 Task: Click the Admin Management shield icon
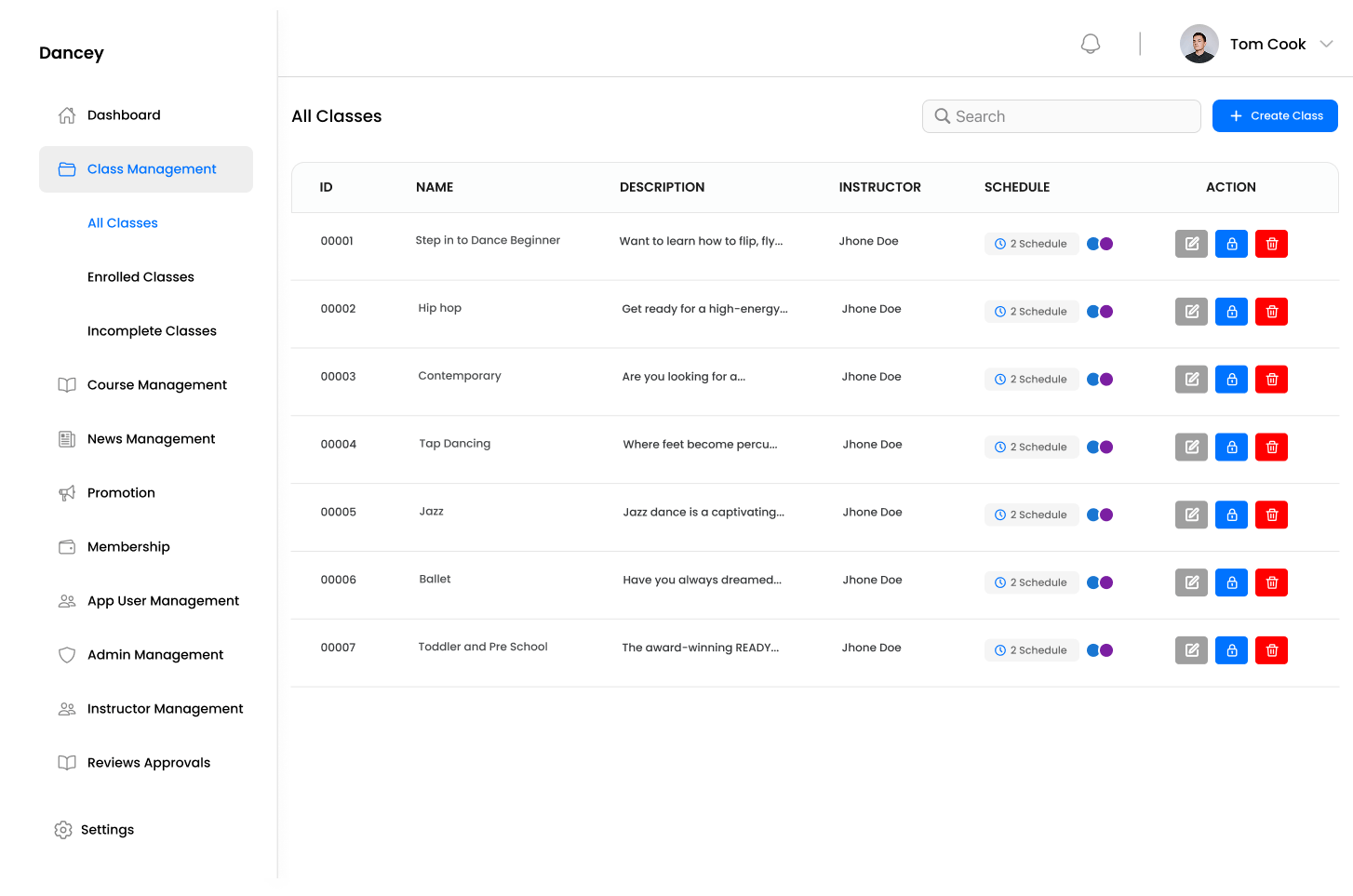pyautogui.click(x=66, y=654)
